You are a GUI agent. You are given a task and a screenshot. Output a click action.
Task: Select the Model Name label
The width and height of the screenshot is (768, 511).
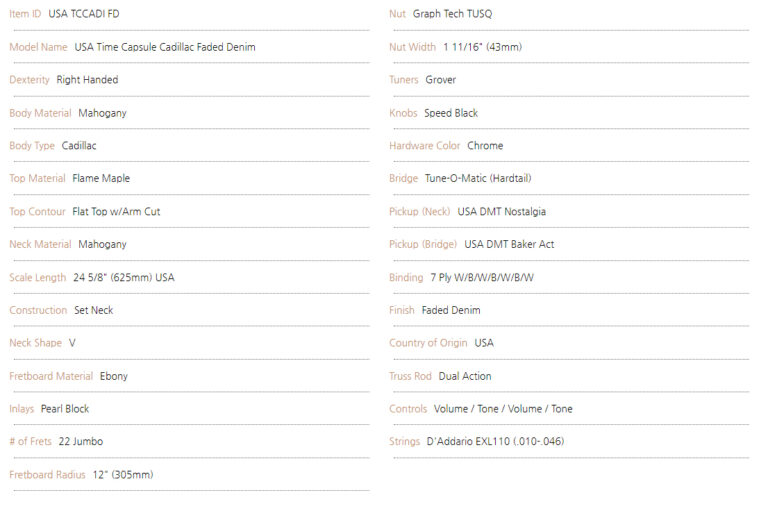coord(38,47)
